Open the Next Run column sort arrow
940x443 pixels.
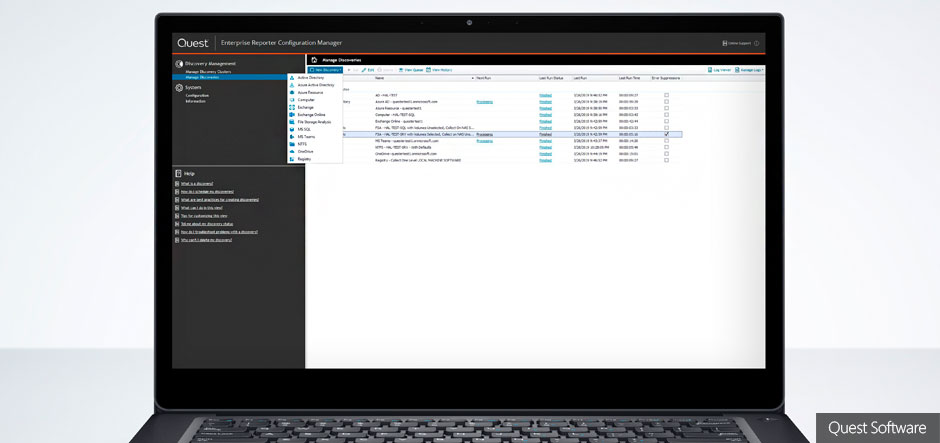click(x=473, y=78)
